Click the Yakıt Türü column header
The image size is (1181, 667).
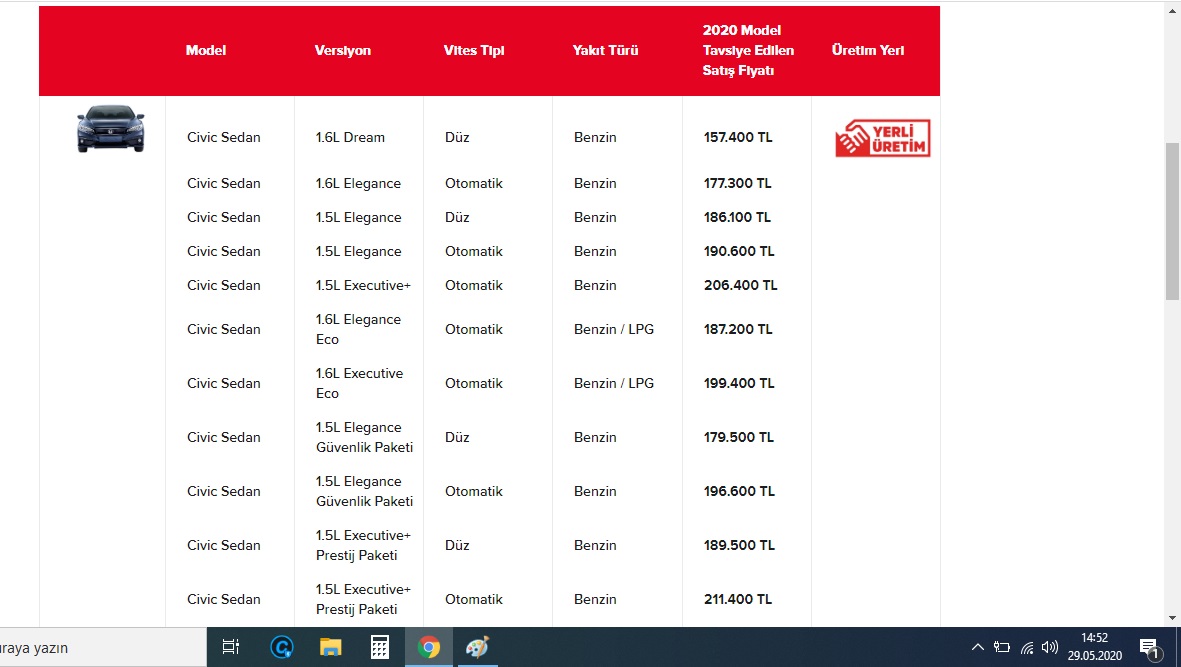tap(606, 50)
